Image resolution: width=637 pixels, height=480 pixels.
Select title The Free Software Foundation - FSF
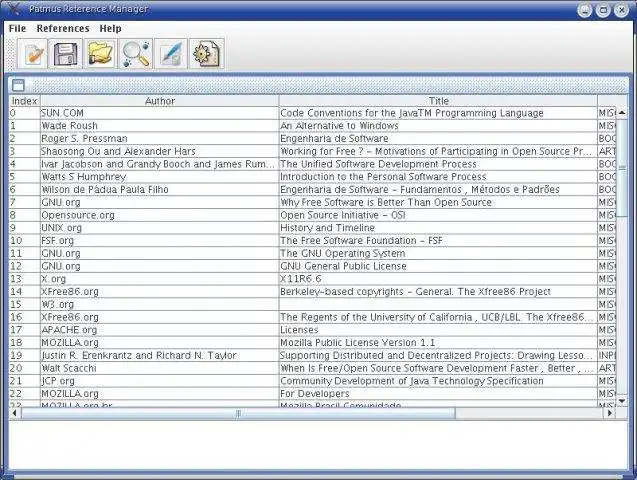point(438,240)
